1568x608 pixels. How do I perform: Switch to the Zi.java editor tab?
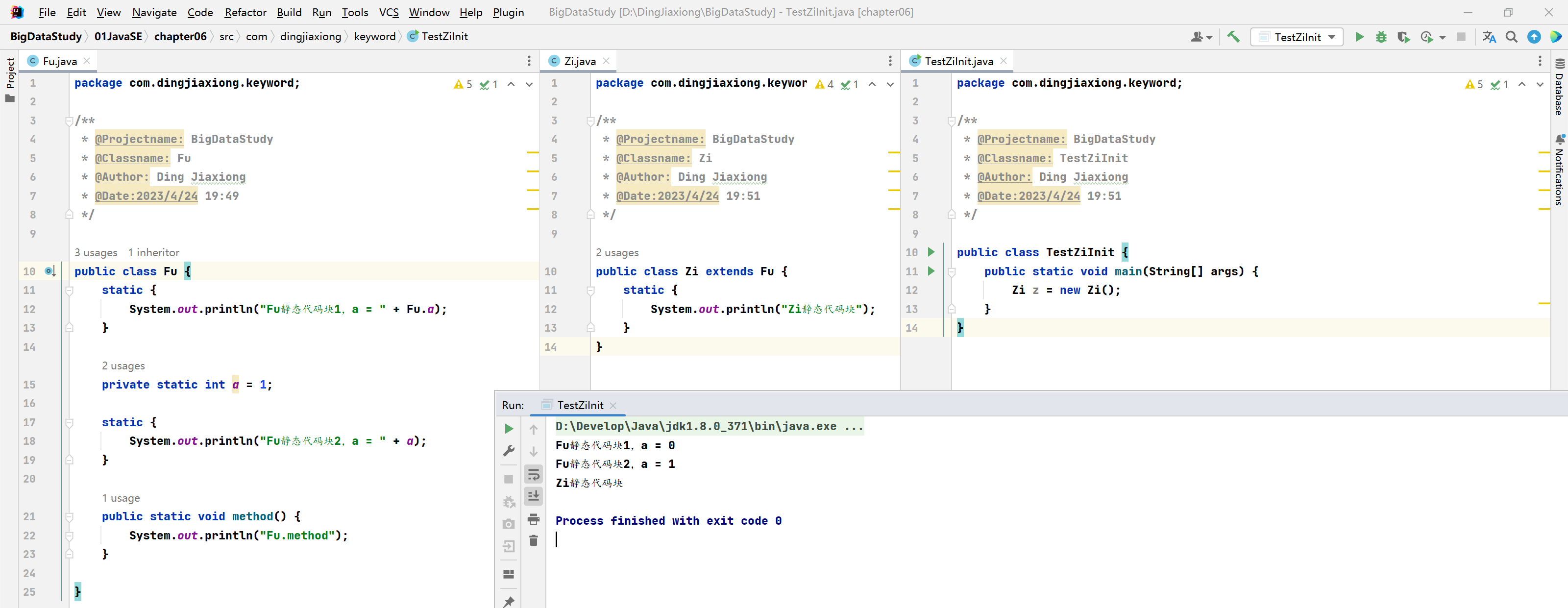579,61
